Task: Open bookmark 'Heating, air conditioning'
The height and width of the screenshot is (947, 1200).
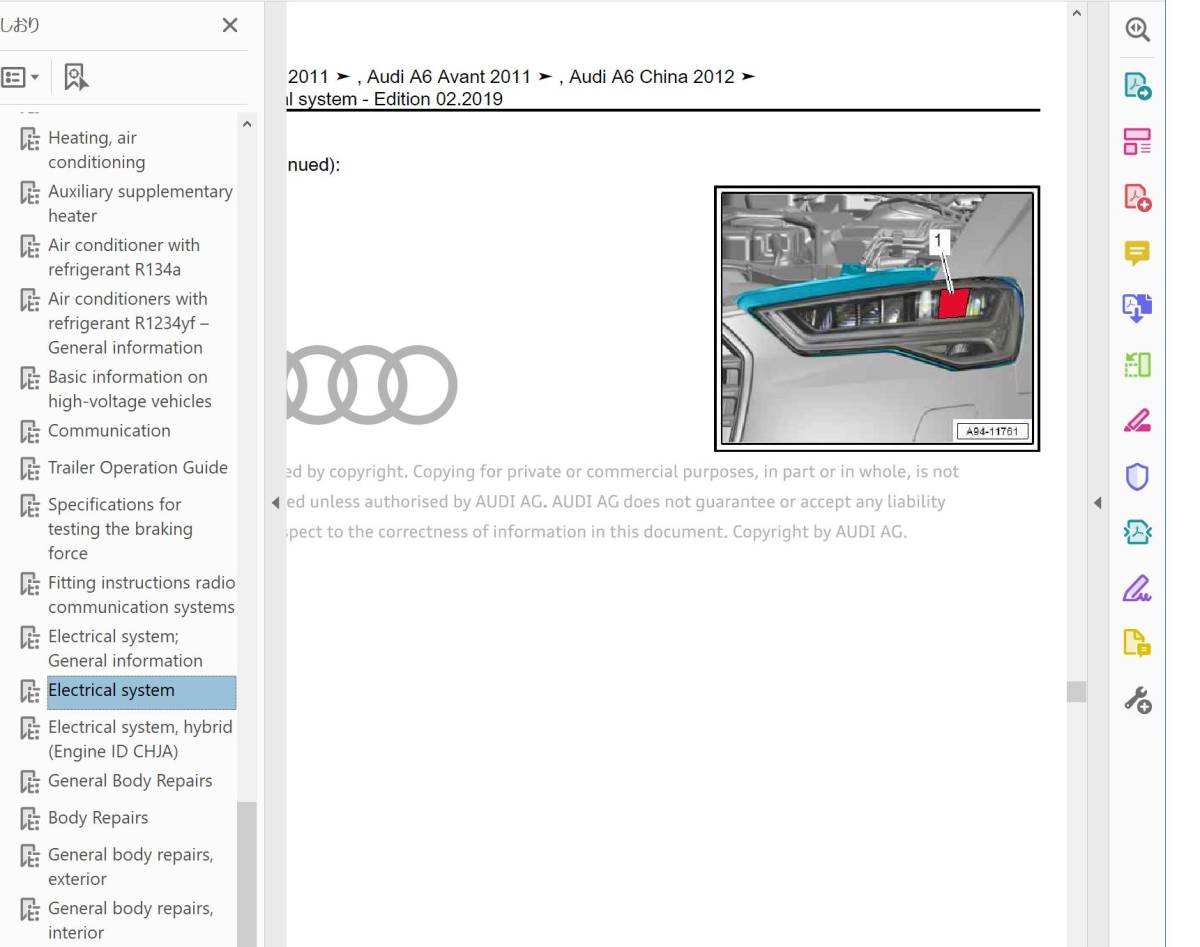Action: pos(96,150)
